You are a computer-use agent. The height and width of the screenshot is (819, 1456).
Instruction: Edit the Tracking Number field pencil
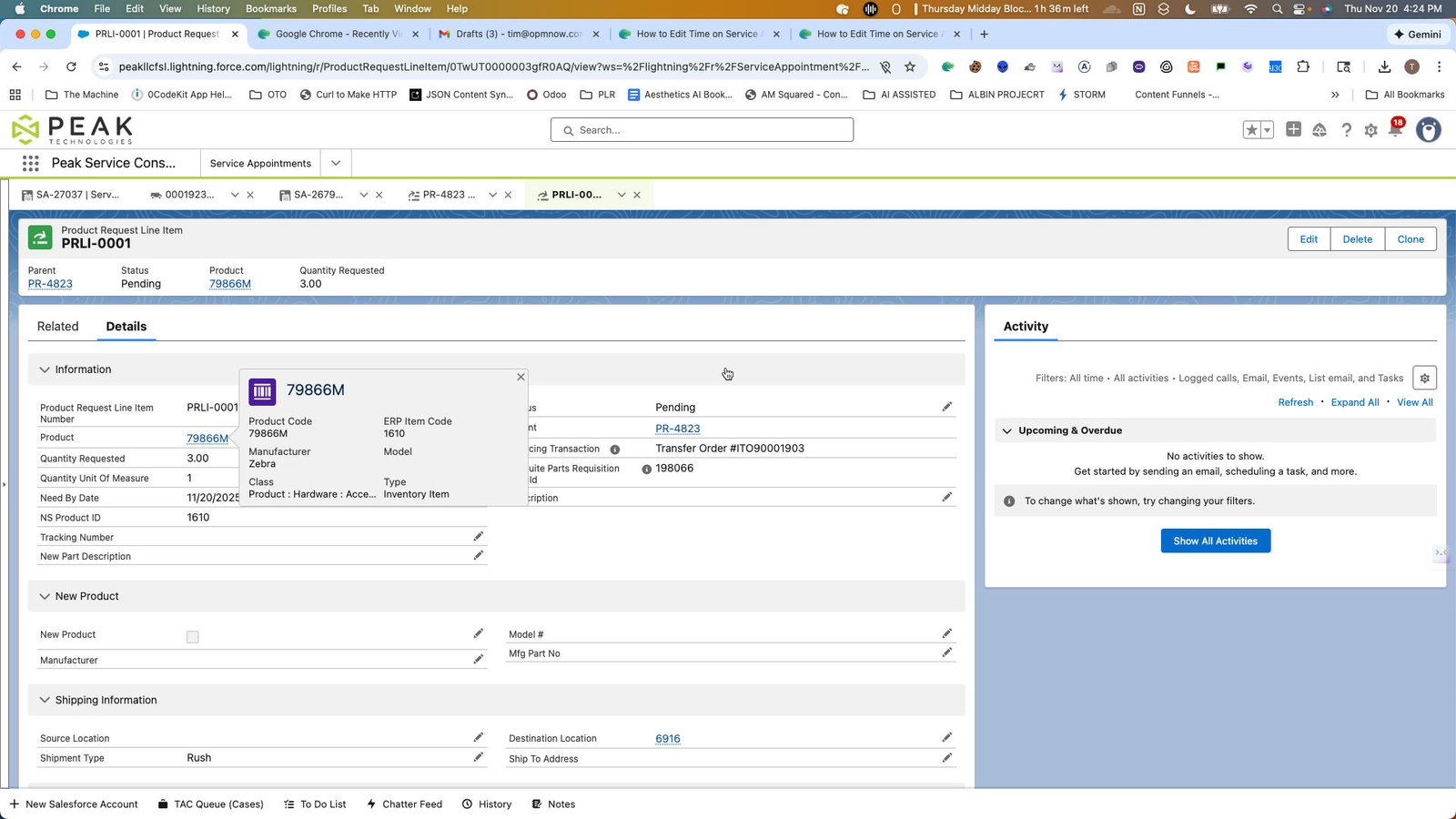point(478,536)
